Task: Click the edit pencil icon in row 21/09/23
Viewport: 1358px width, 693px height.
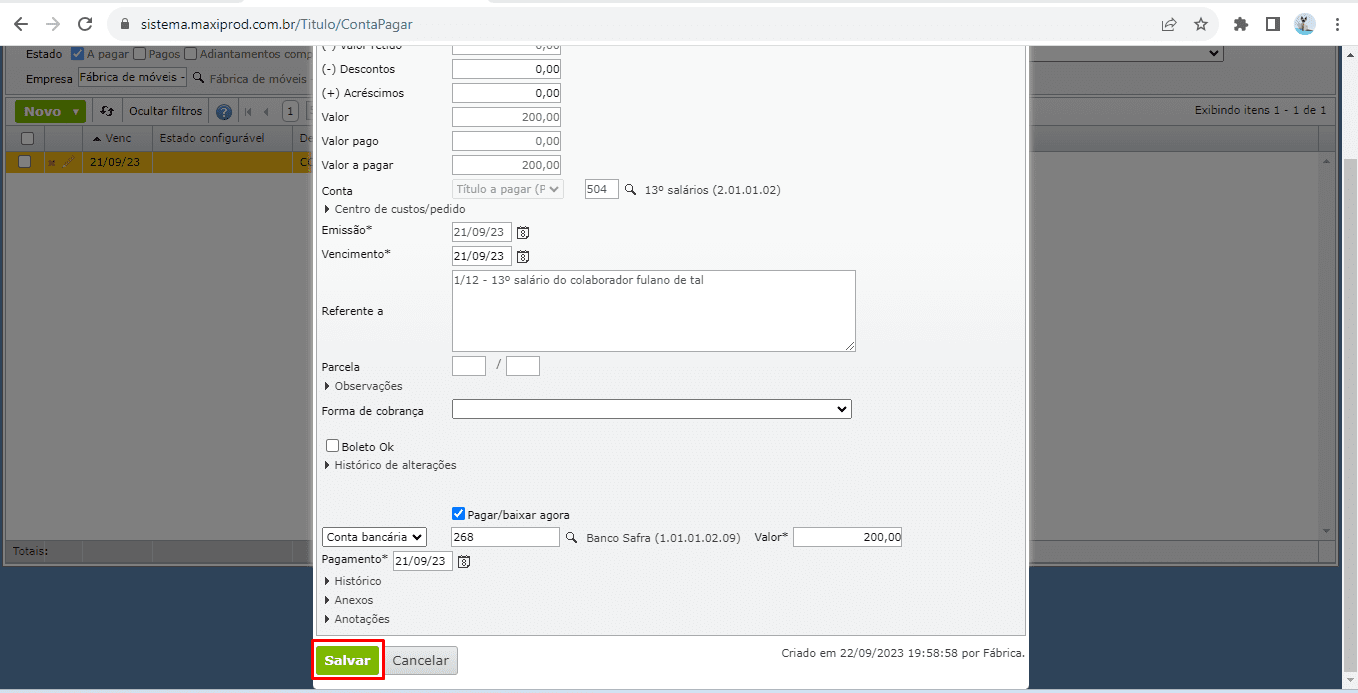Action: 68,162
